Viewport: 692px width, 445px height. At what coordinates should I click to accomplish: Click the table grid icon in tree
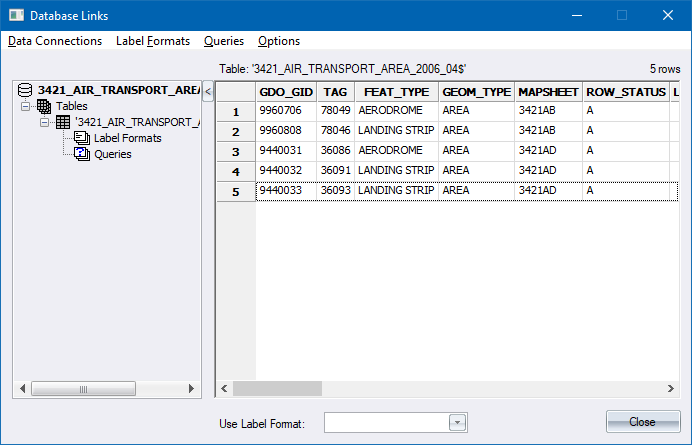(63, 122)
